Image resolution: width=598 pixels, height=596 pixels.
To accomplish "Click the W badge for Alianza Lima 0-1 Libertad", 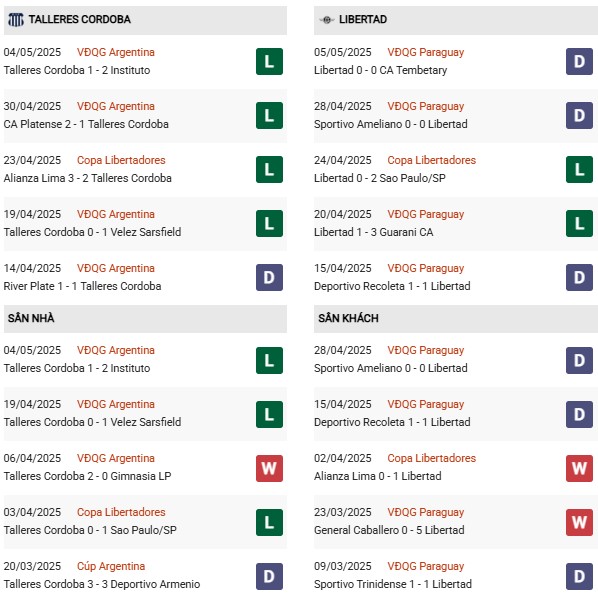I will (x=579, y=468).
